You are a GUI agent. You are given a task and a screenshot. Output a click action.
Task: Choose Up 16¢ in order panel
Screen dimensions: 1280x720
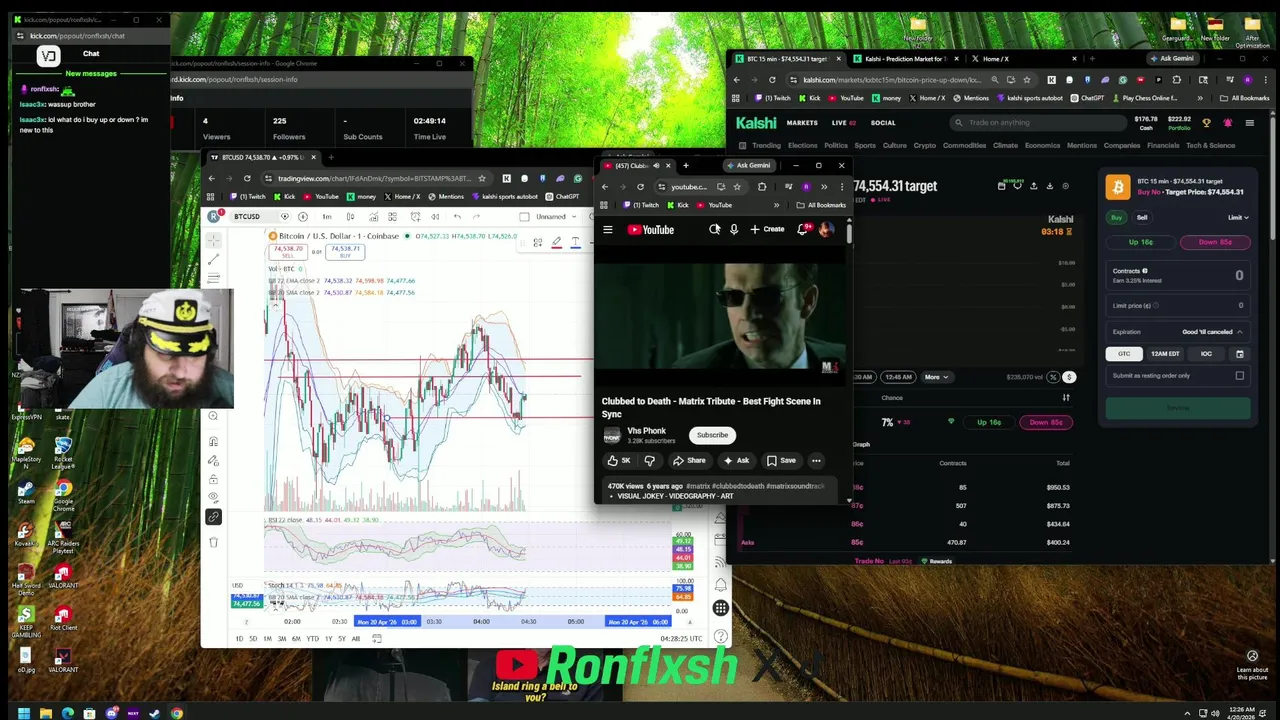tap(1141, 242)
